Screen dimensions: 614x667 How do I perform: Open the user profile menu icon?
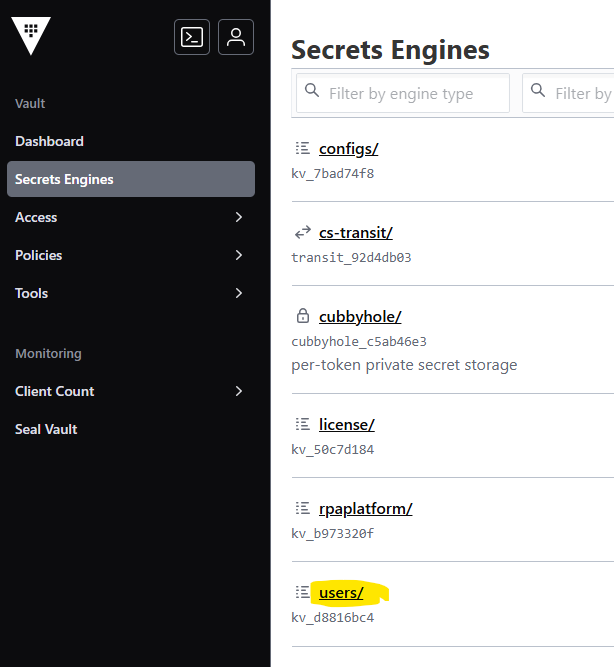point(236,37)
